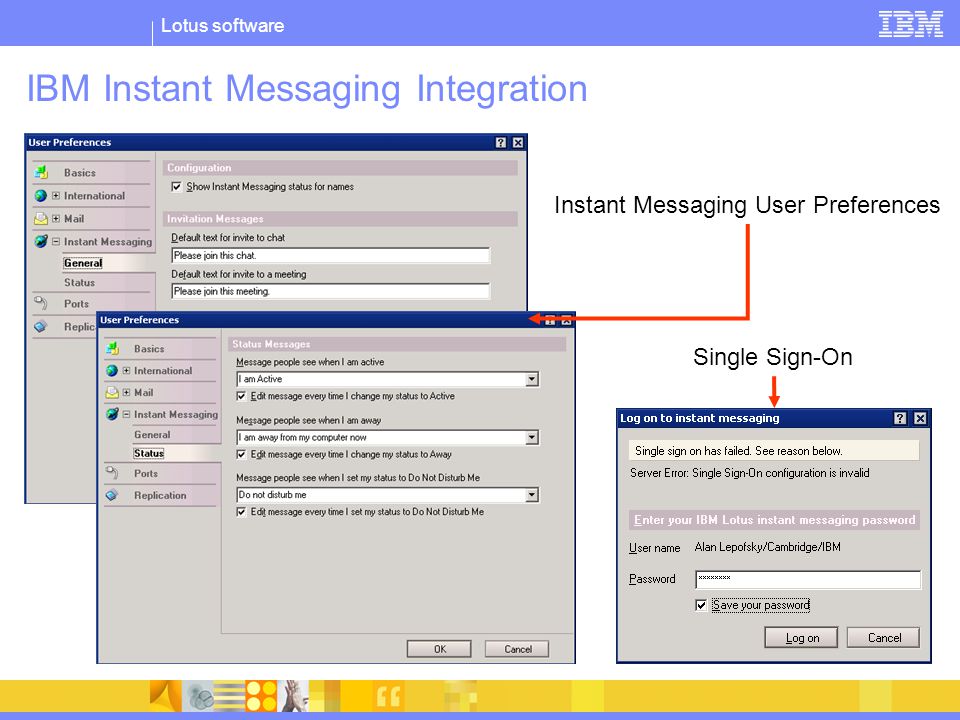This screenshot has width=960, height=720.
Task: Click International label in back window
Action: (94, 196)
